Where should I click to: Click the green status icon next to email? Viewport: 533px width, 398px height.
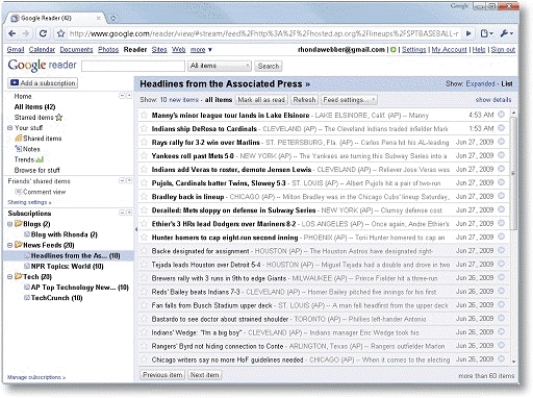click(393, 50)
